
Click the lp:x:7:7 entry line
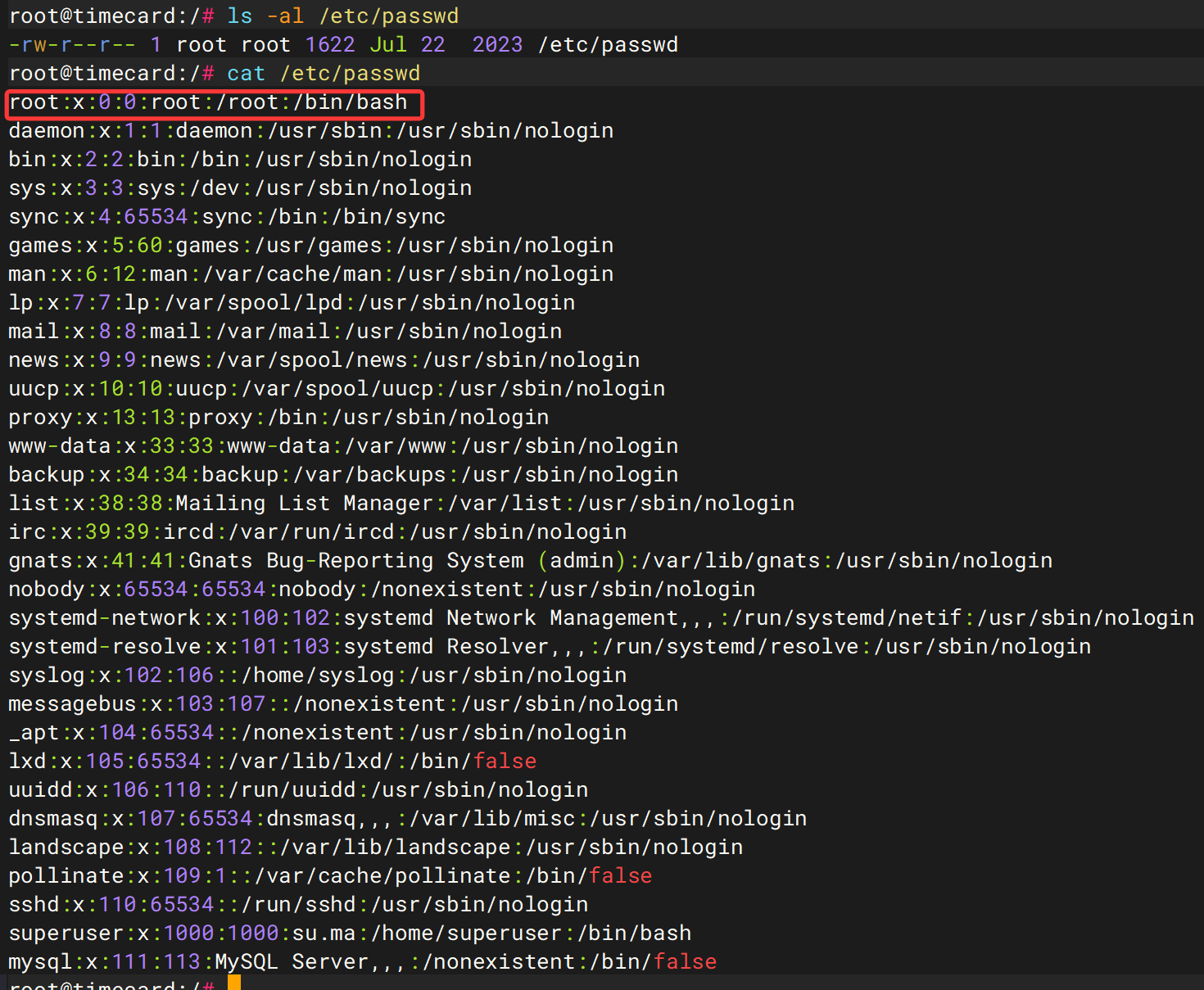click(x=292, y=302)
